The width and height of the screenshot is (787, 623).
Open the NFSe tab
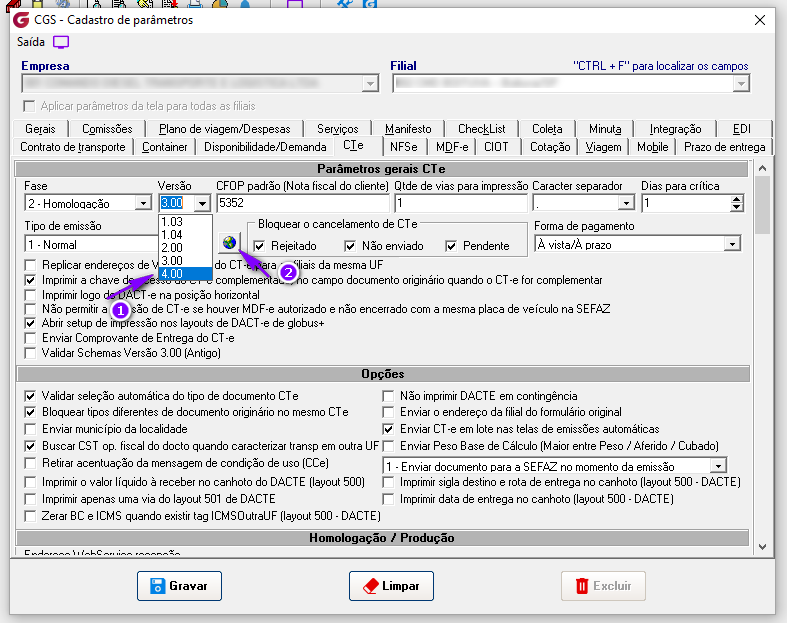(x=404, y=147)
